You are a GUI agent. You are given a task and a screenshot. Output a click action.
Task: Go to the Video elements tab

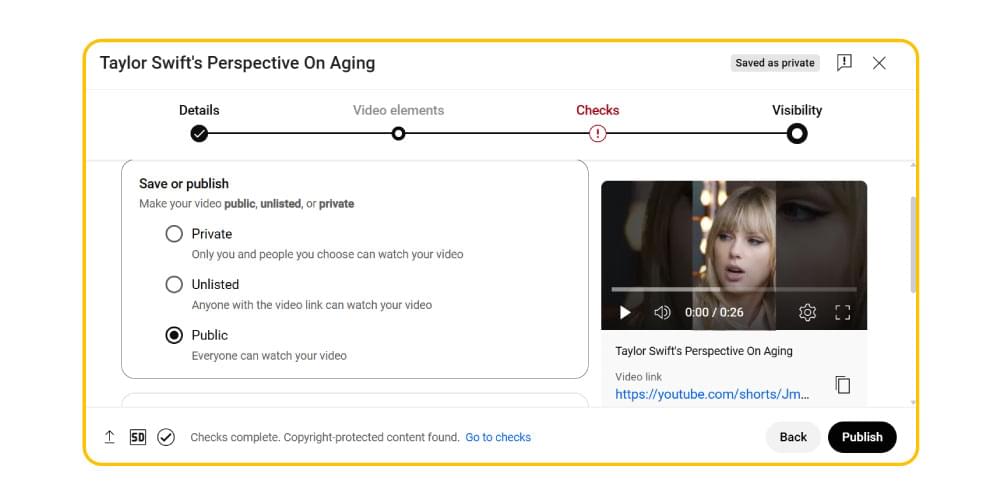point(399,110)
